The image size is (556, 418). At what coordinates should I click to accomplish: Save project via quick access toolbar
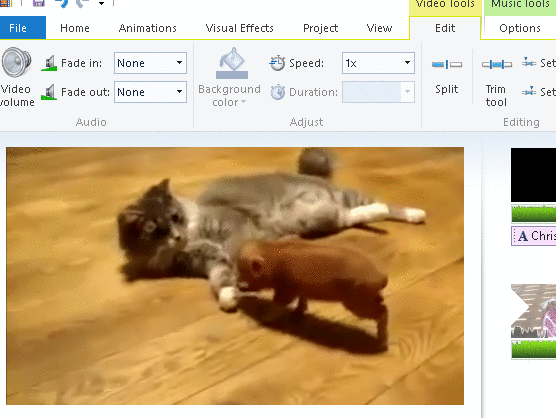point(39,3)
